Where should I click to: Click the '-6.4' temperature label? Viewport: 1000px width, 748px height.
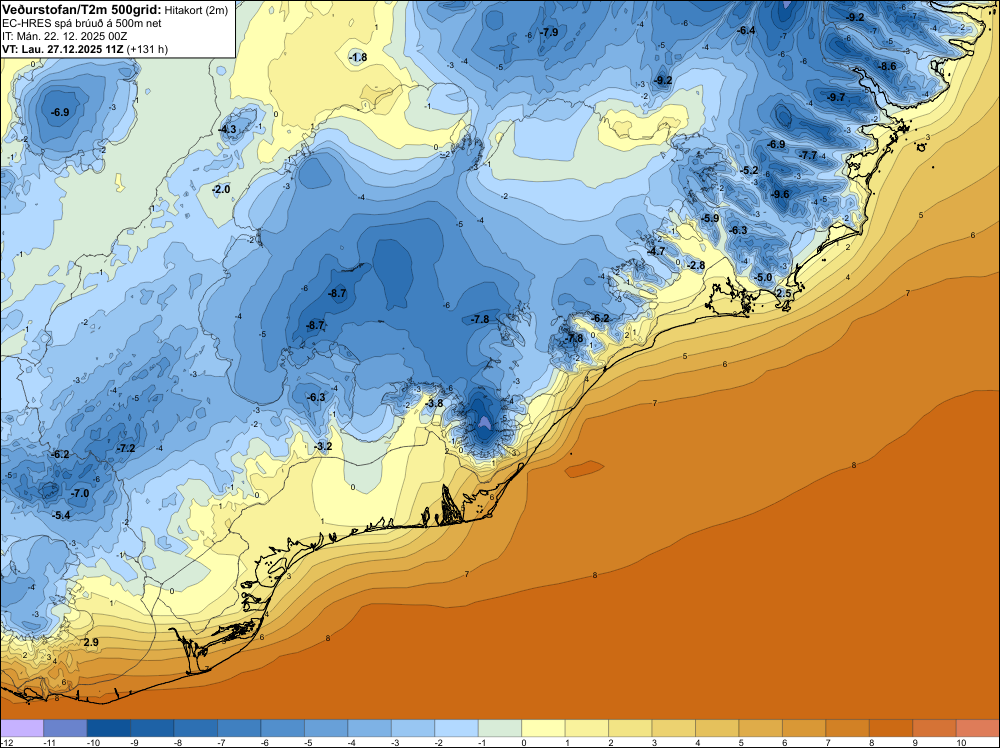[x=746, y=31]
